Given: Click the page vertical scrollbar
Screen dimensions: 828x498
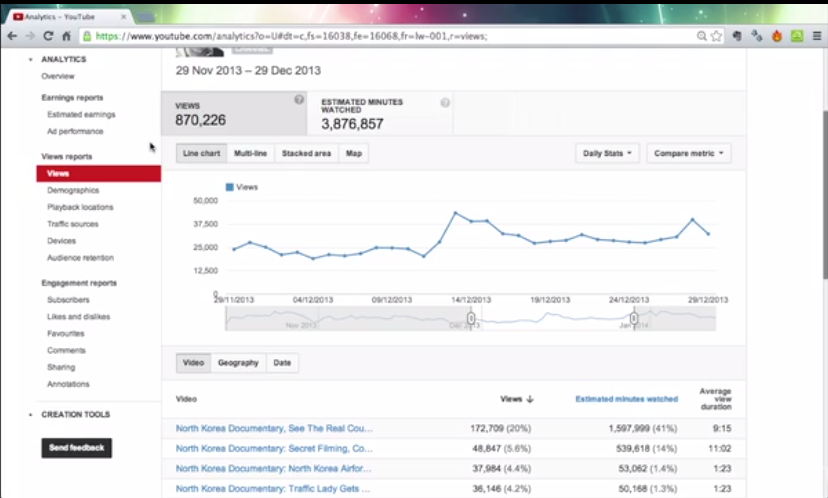Looking at the screenshot, I should point(824,195).
